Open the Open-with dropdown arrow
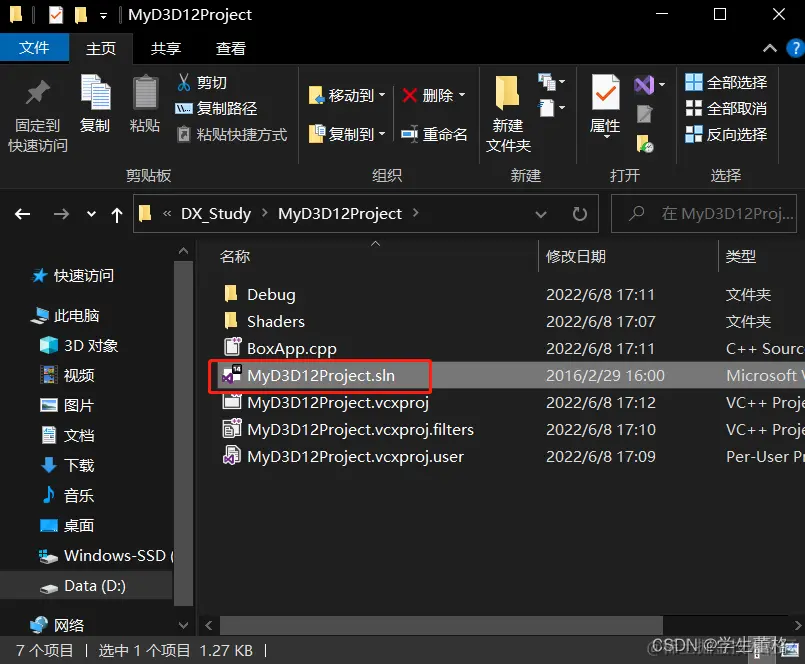The width and height of the screenshot is (805, 664). pyautogui.click(x=662, y=85)
